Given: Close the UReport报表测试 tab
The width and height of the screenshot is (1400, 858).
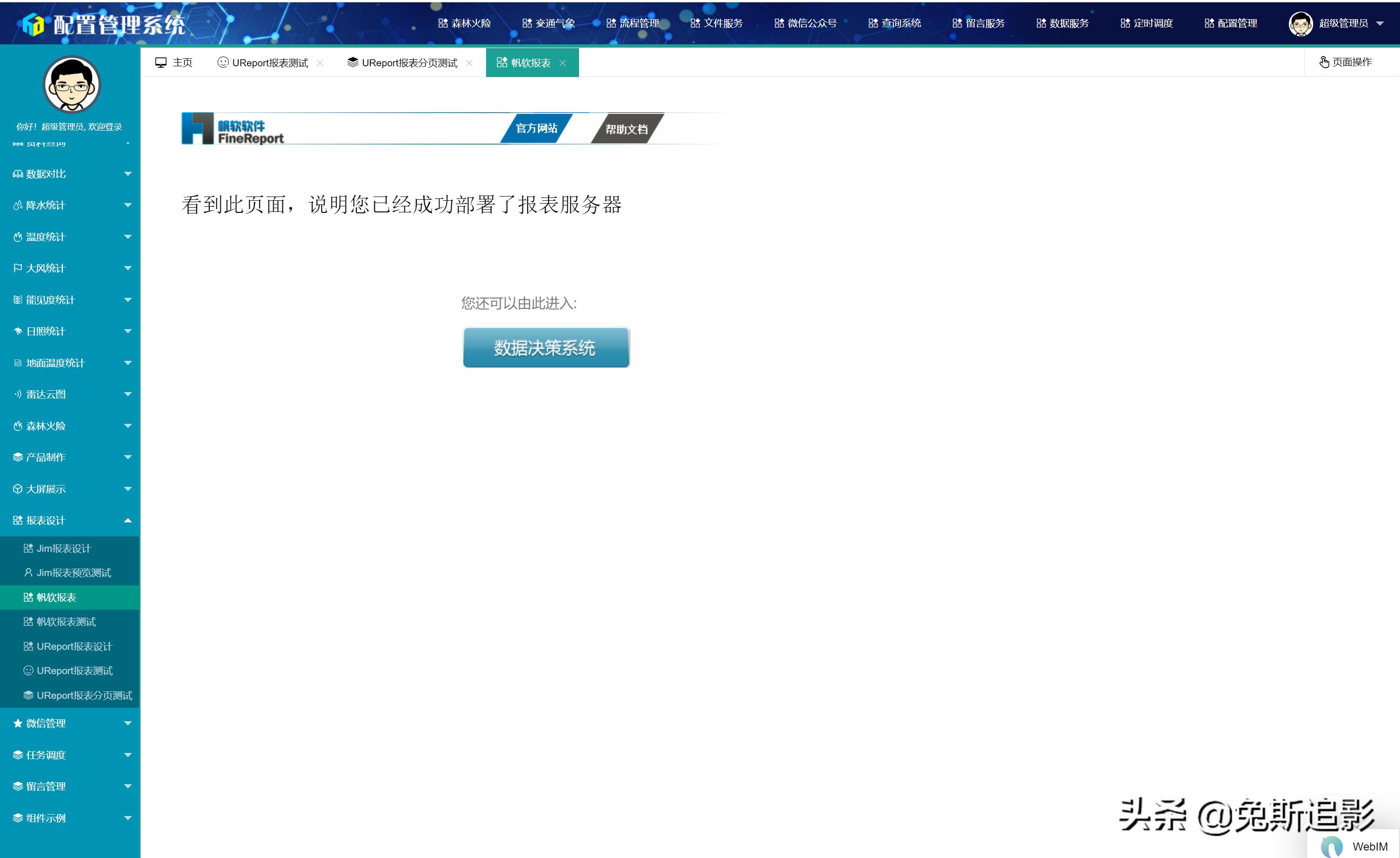Looking at the screenshot, I should click(320, 63).
